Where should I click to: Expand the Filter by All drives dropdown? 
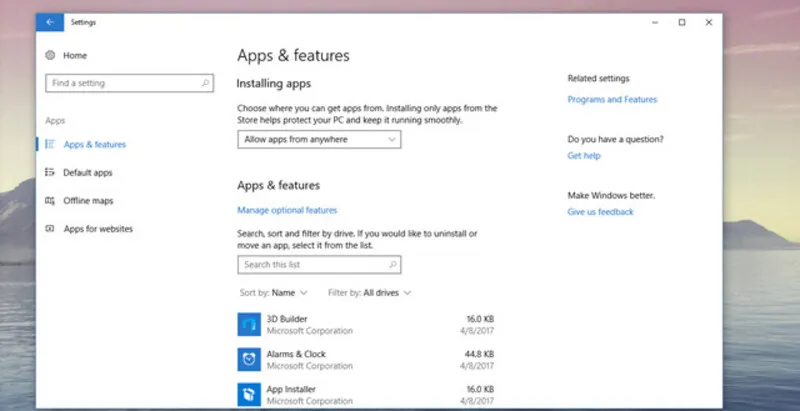(x=370, y=293)
